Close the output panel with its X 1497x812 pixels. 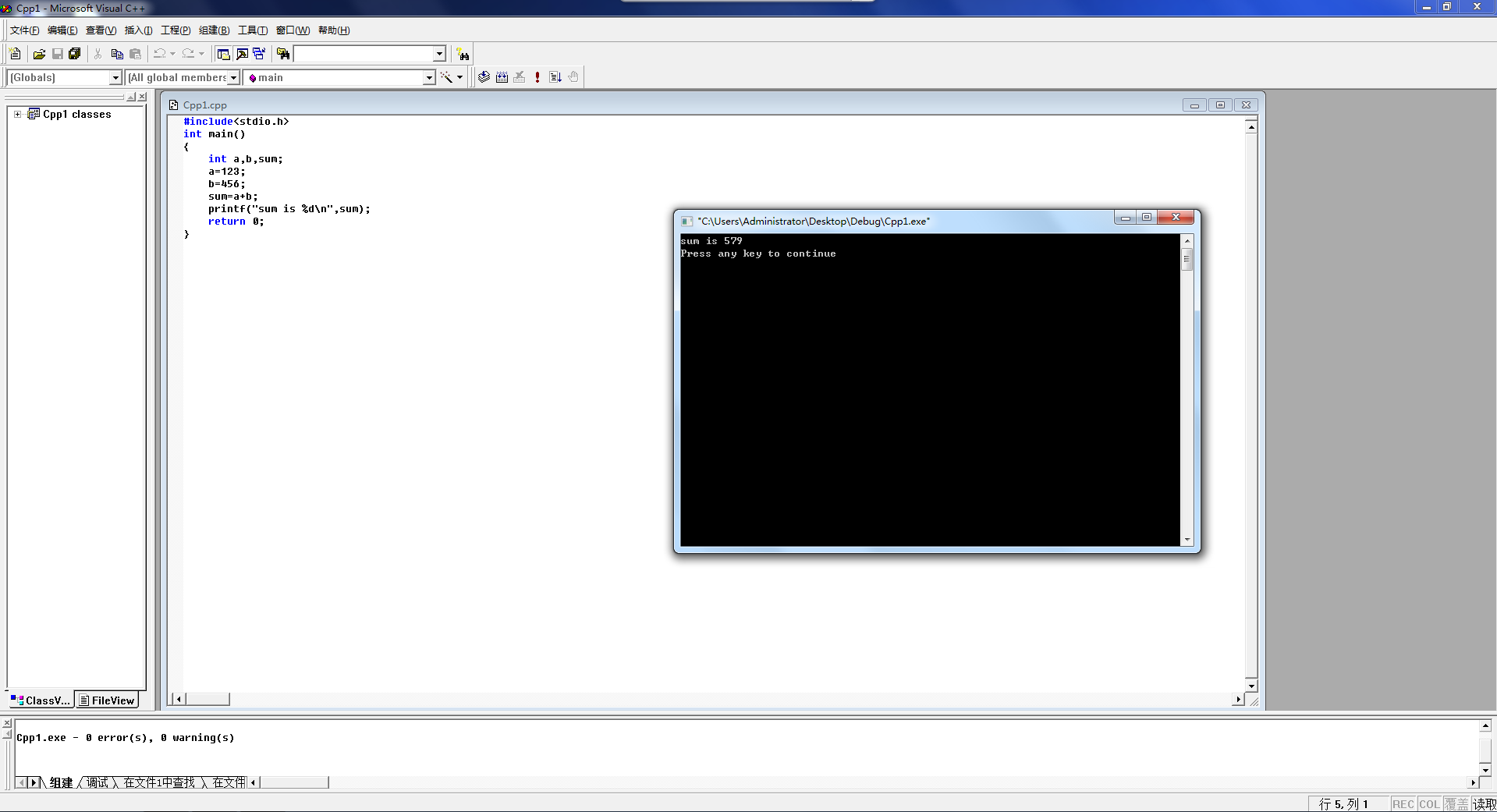7,723
